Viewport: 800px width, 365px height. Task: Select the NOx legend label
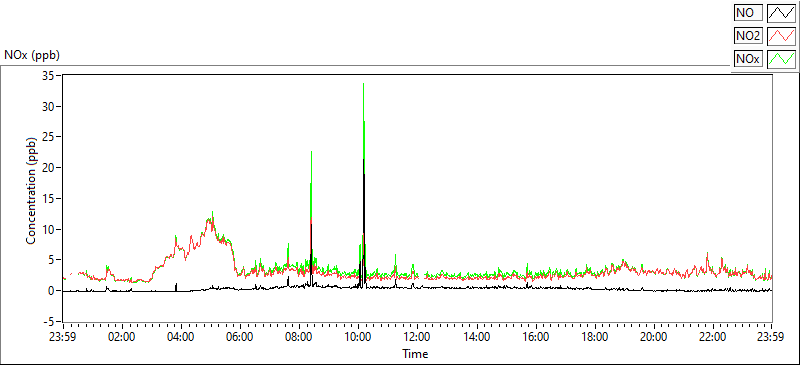(x=748, y=59)
